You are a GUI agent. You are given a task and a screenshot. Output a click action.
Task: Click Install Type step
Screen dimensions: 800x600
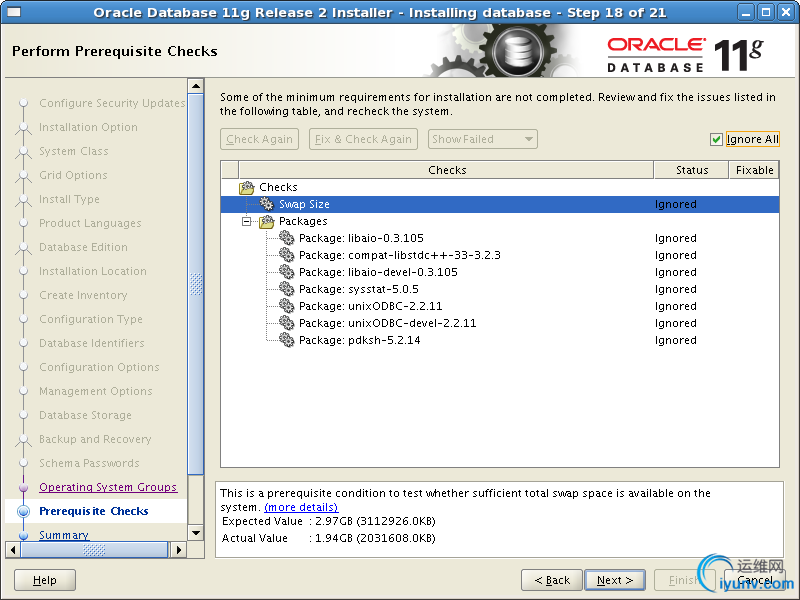[69, 199]
